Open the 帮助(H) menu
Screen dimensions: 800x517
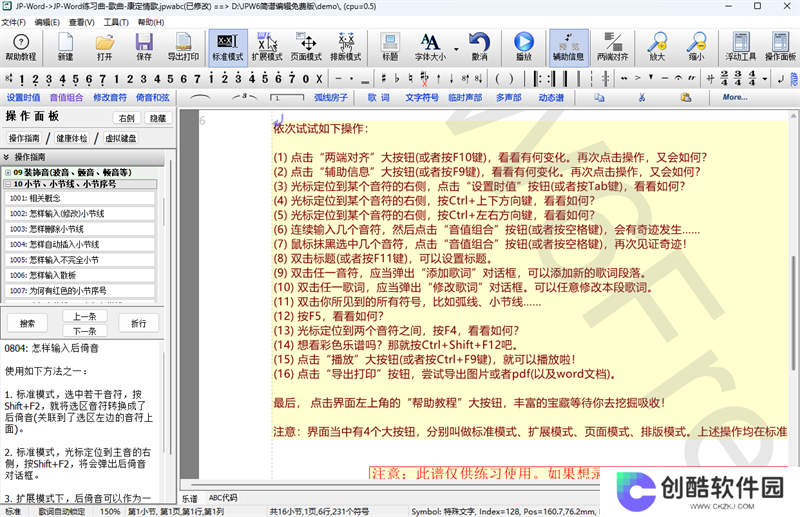[151, 22]
